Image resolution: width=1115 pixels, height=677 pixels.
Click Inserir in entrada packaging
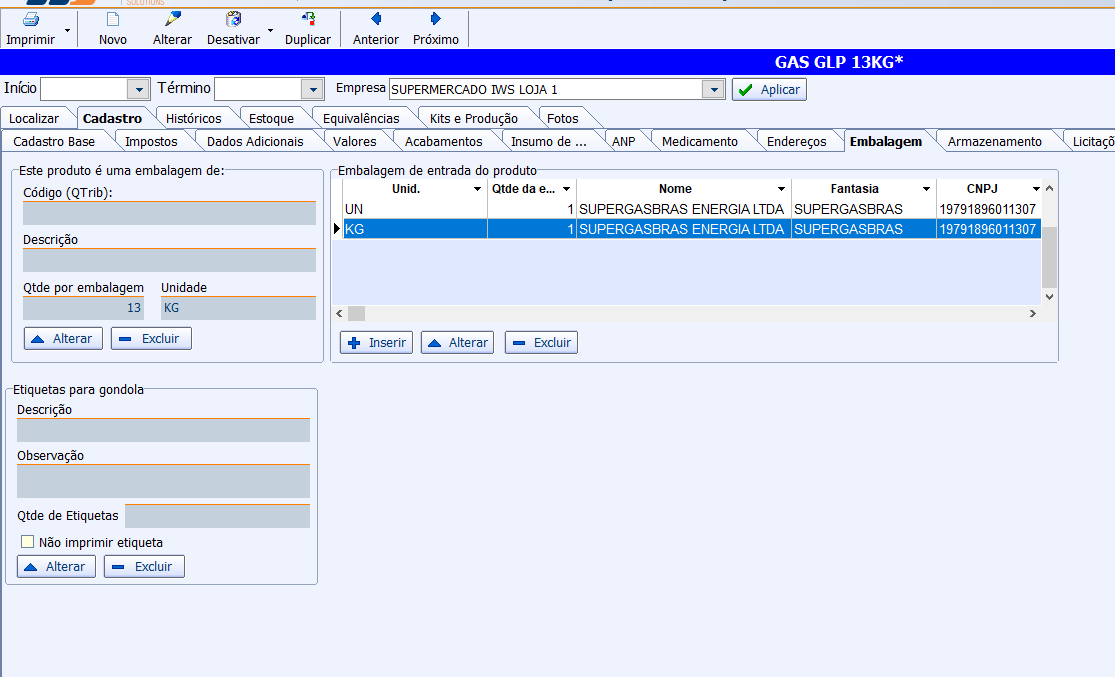pos(376,342)
